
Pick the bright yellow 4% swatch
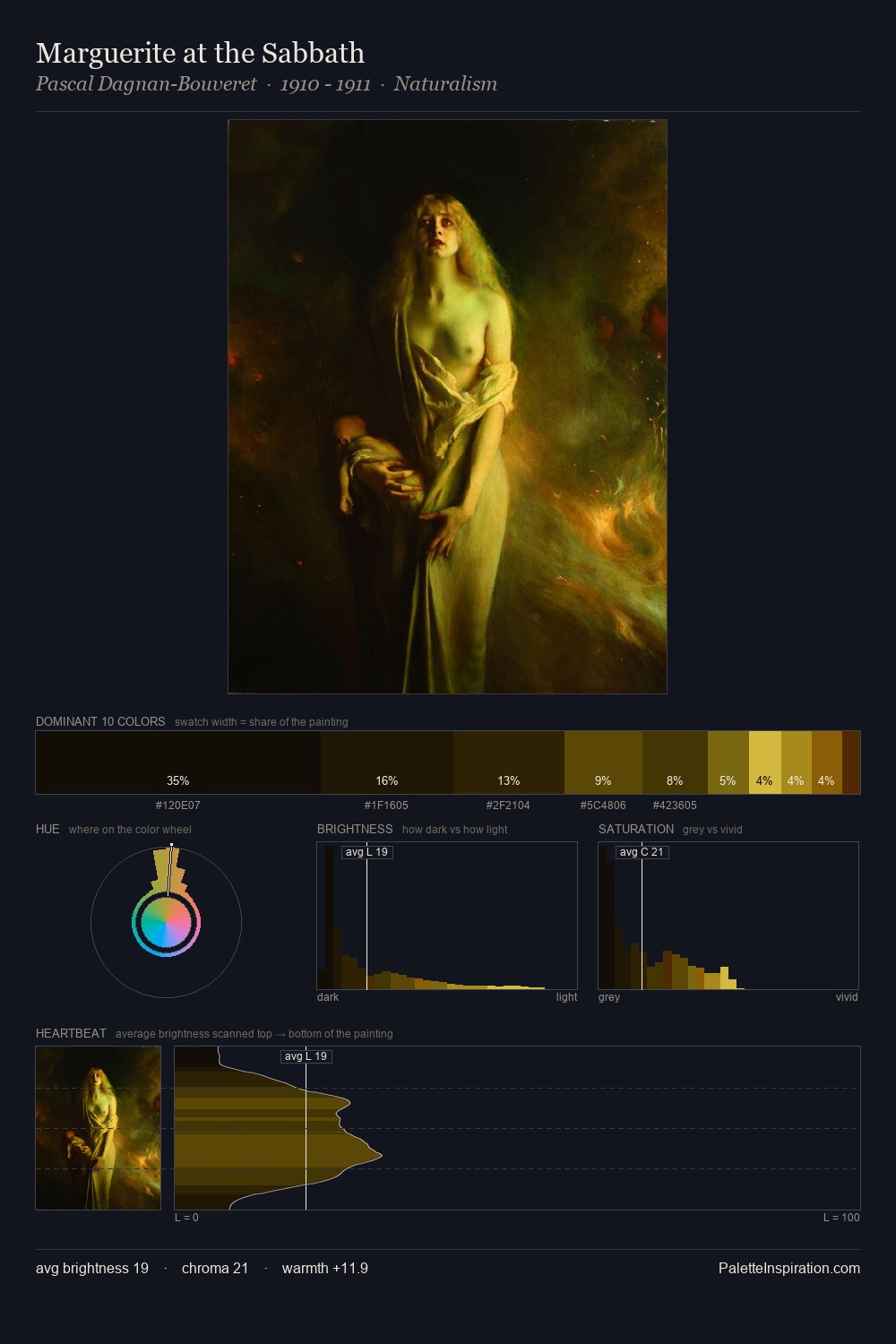coord(765,762)
